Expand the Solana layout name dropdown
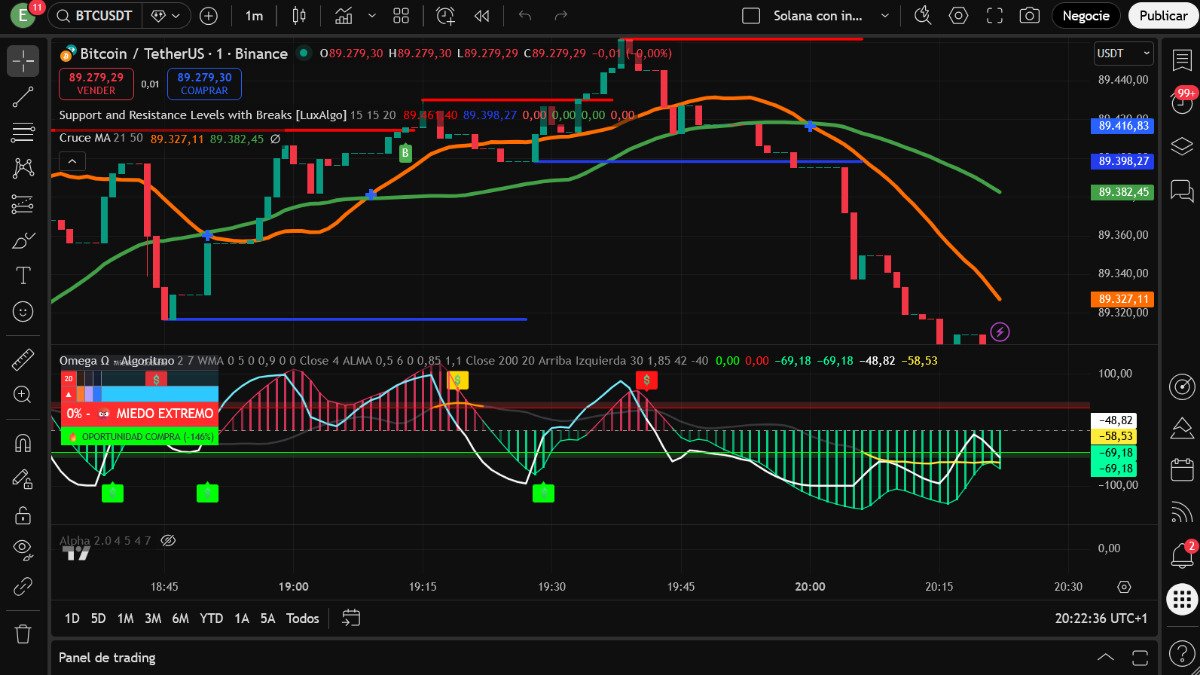This screenshot has width=1200, height=675. click(884, 16)
